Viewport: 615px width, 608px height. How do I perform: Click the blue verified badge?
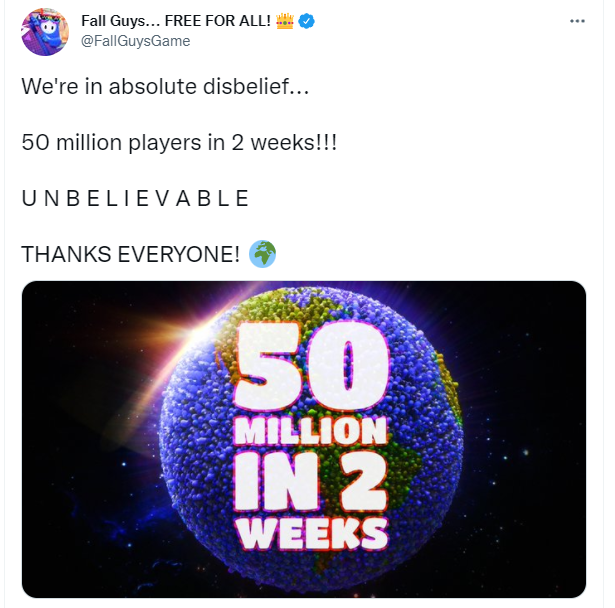[308, 22]
